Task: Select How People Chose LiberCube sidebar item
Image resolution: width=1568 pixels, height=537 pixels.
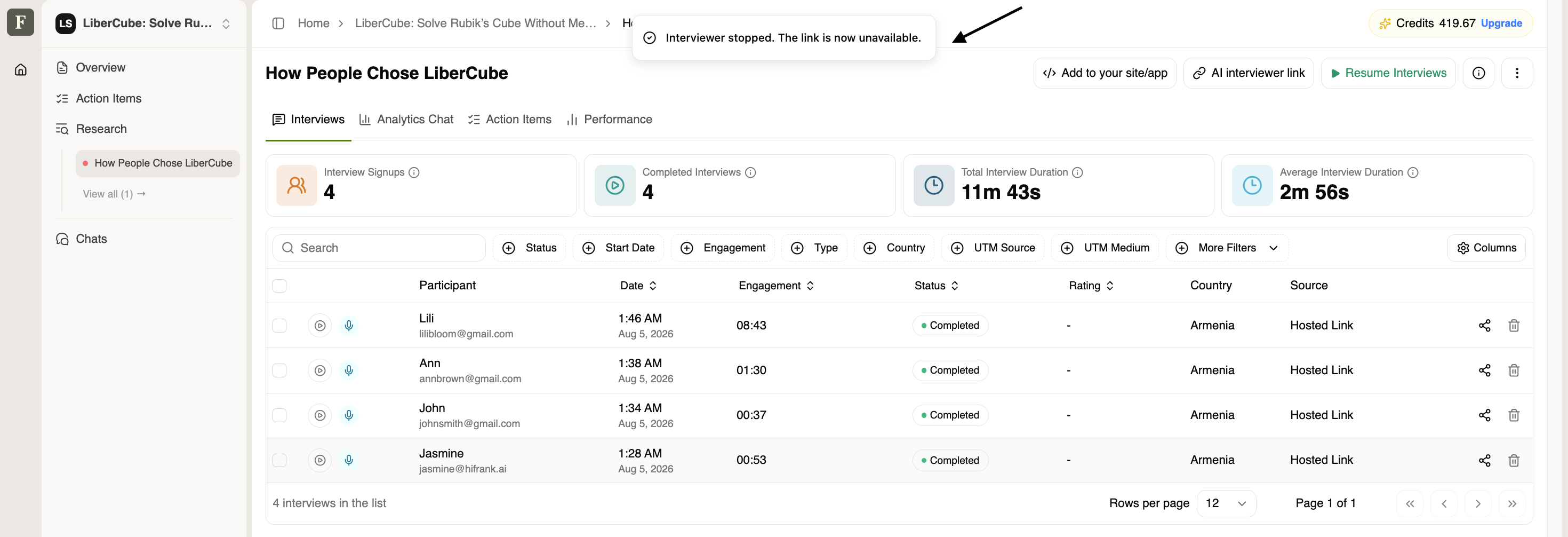Action: click(158, 163)
